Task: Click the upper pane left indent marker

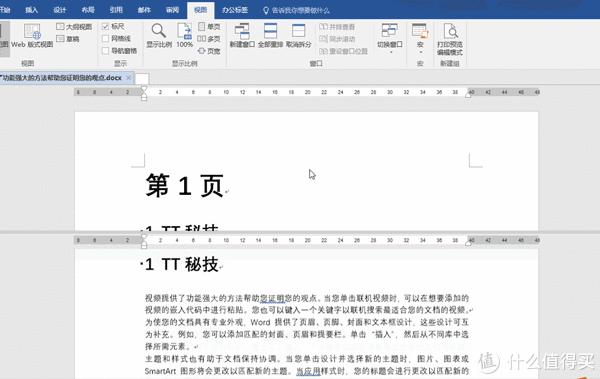Action: point(144,93)
